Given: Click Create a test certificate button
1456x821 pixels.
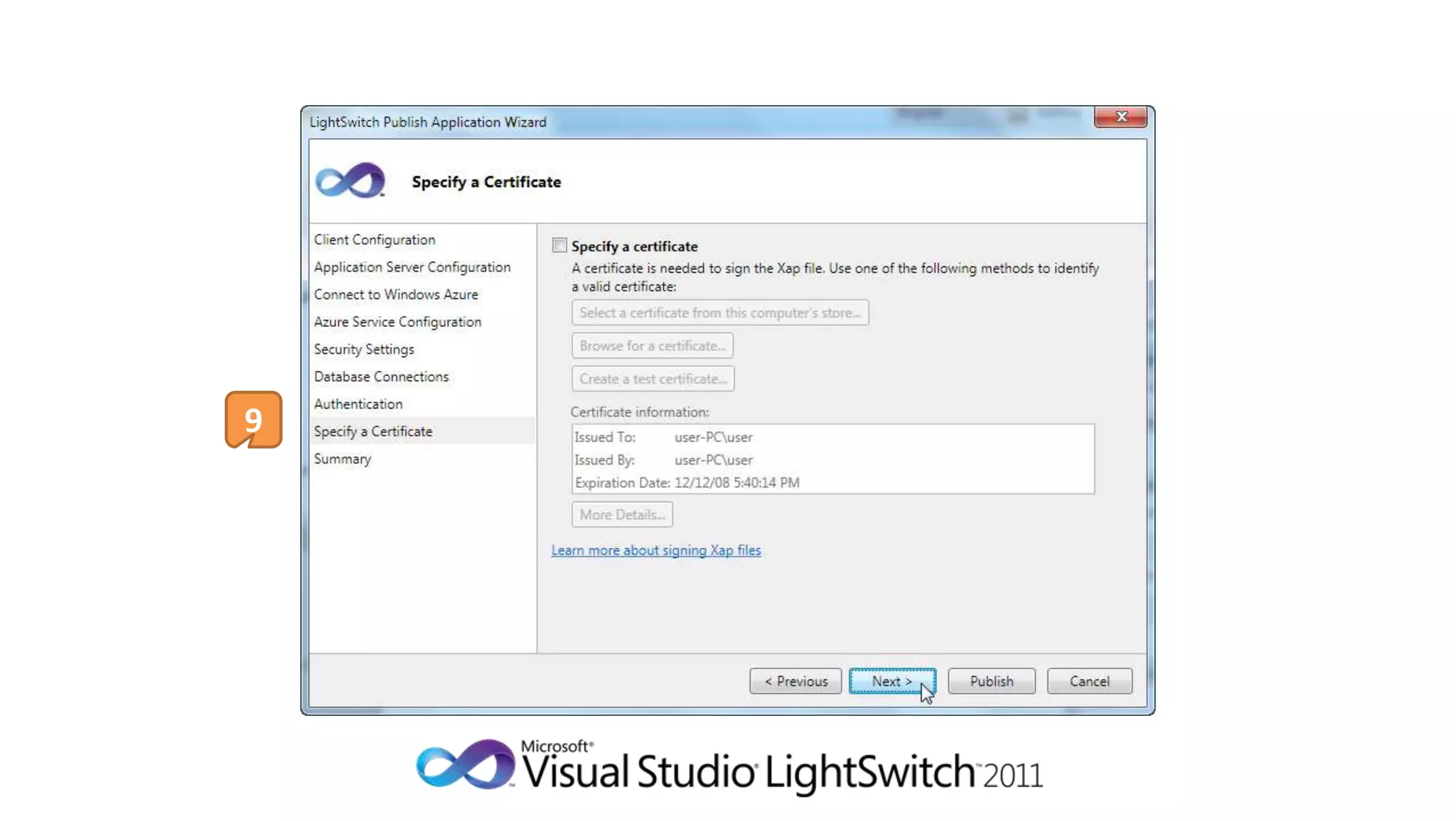Looking at the screenshot, I should (653, 379).
